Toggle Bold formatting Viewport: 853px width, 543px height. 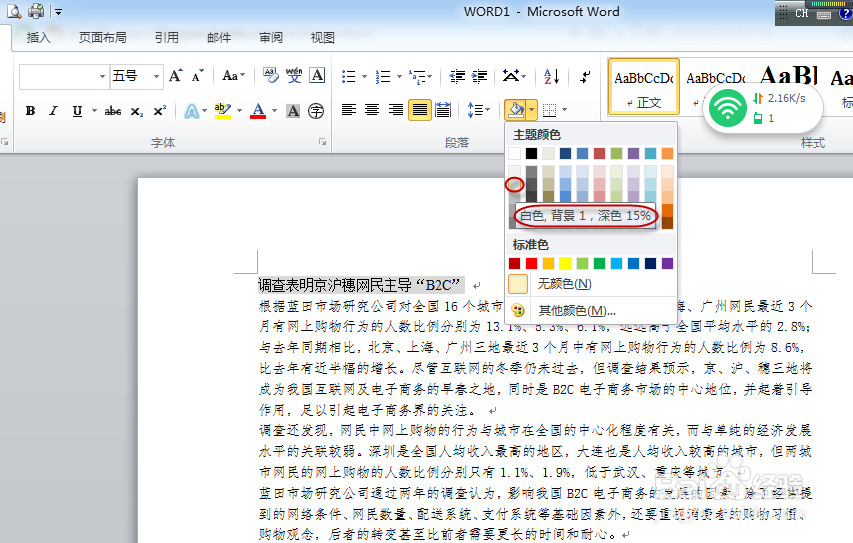click(30, 111)
